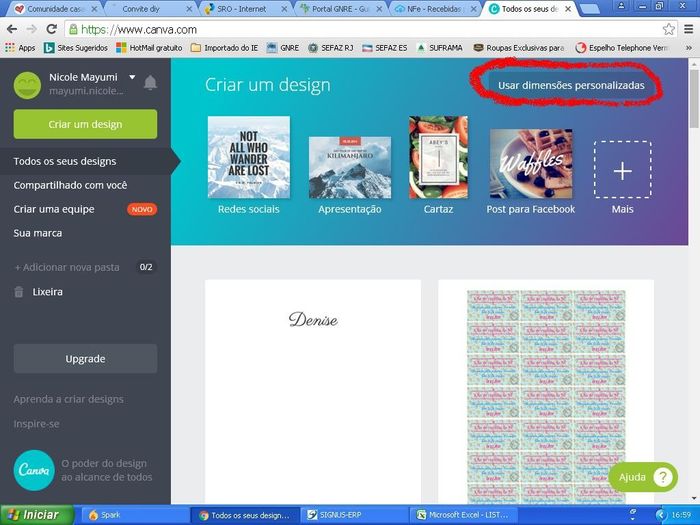Show more bookmarks with the chevron

(688, 48)
